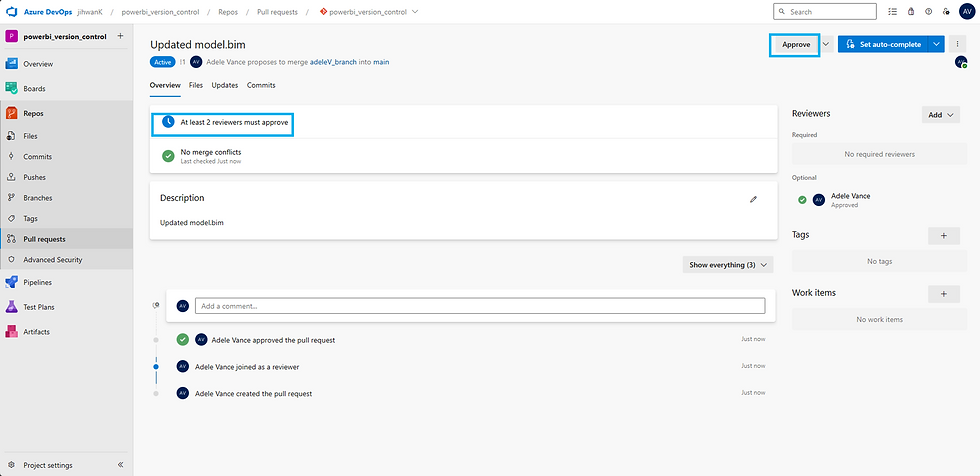This screenshot has width=980, height=476.
Task: Click the plus icon next to powerbi_version_control project
Action: 120,36
